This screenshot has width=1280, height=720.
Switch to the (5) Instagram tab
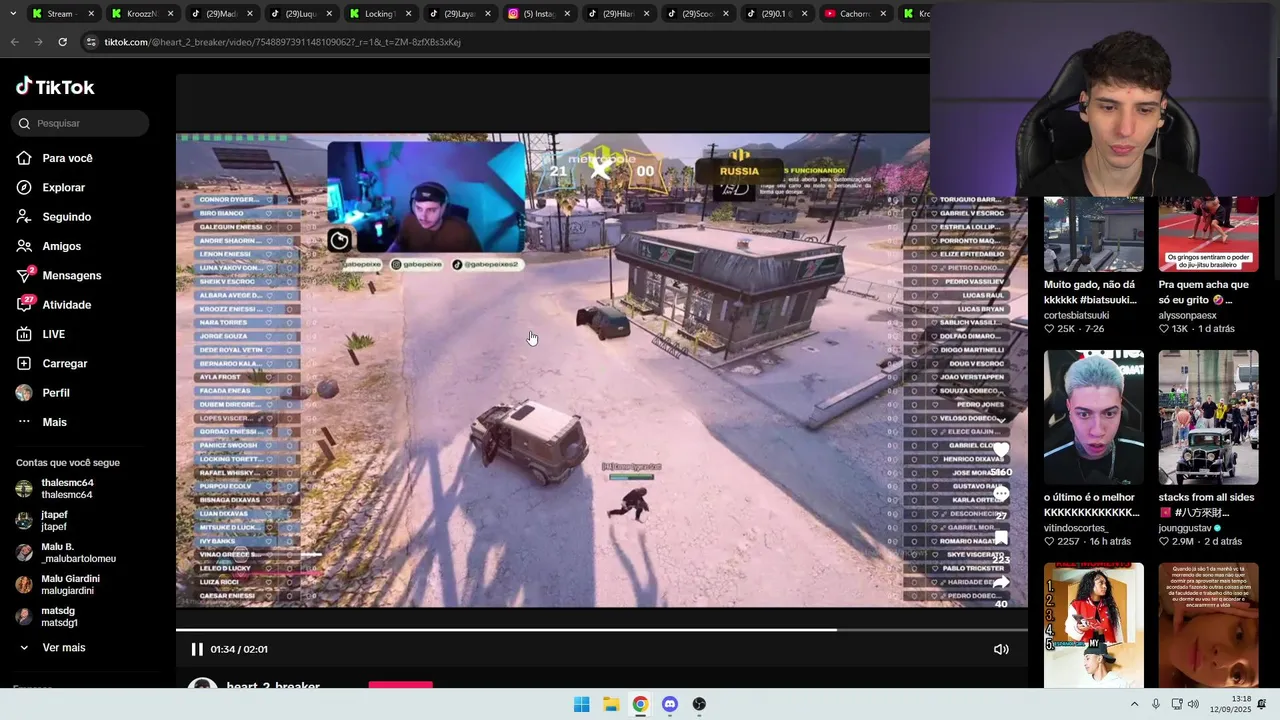click(538, 14)
